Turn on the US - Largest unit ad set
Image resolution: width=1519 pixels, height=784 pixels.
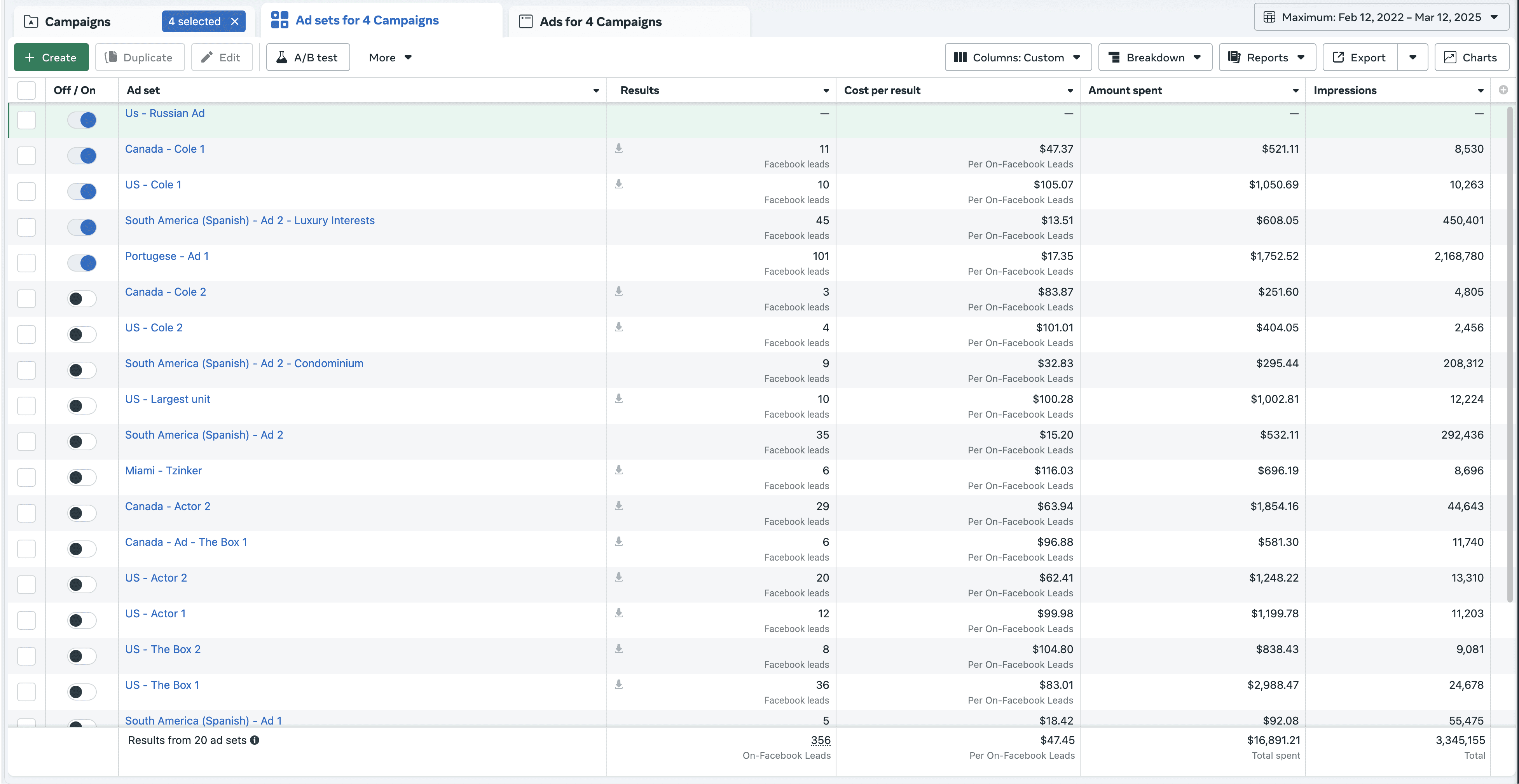(x=82, y=406)
